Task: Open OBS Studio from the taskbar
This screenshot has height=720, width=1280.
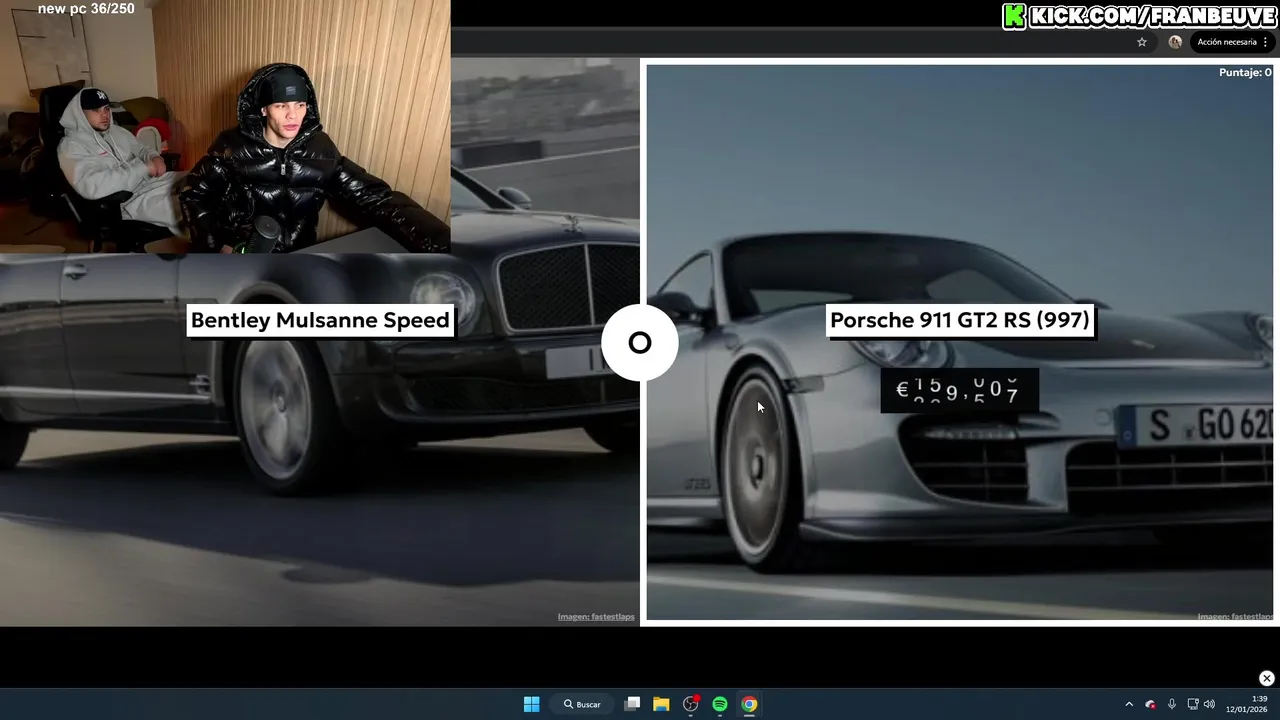Action: tap(690, 704)
